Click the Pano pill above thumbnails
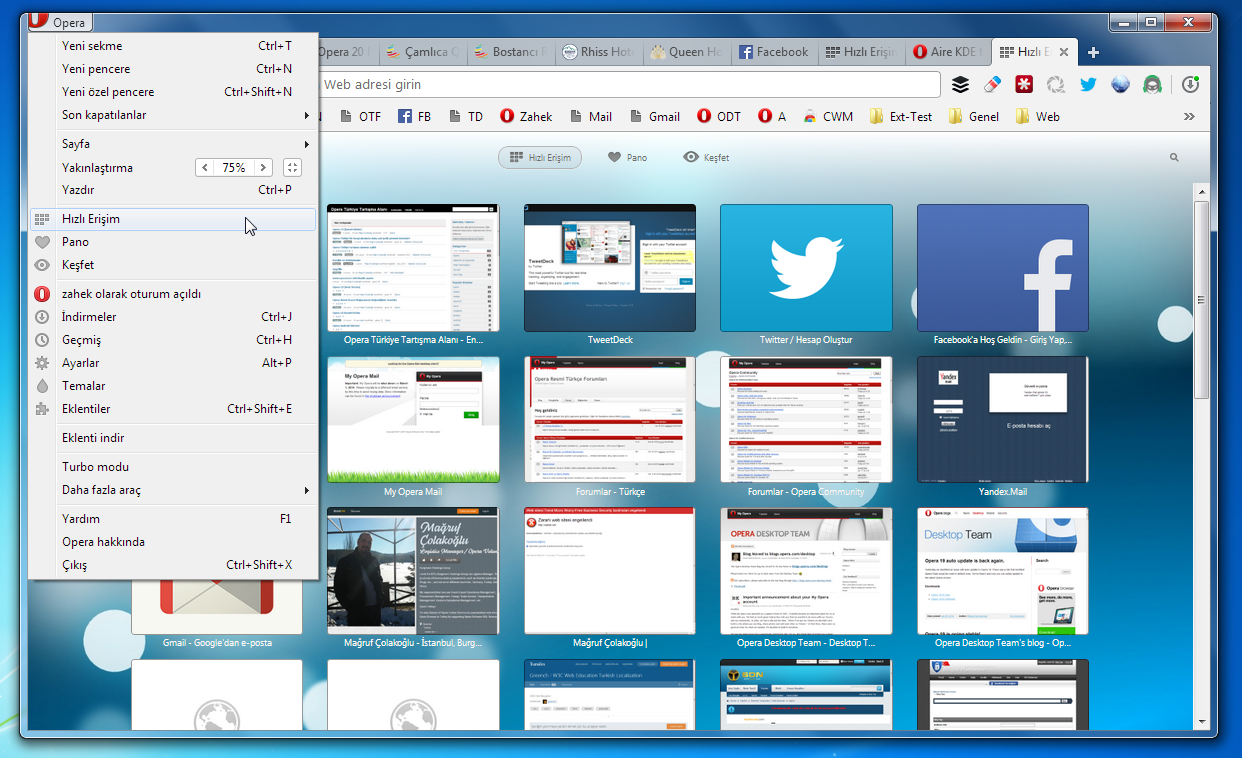1242x758 pixels. [x=627, y=158]
